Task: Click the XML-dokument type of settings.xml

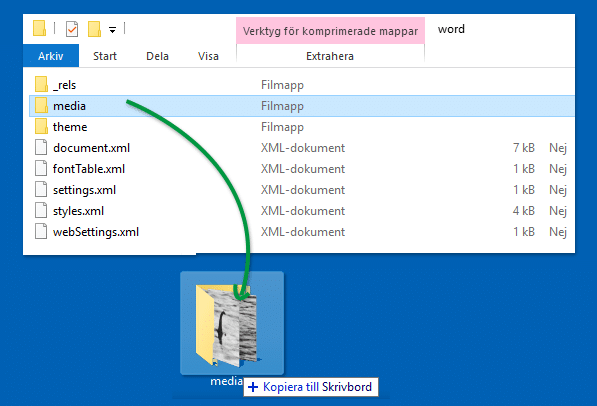Action: point(303,190)
